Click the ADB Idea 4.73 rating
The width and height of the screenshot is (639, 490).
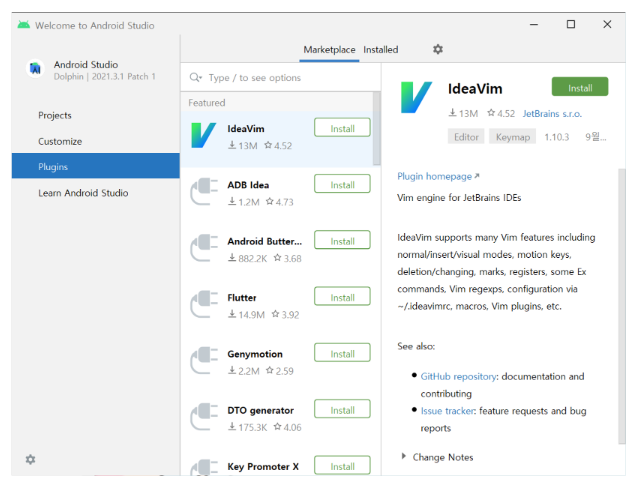[x=280, y=202]
